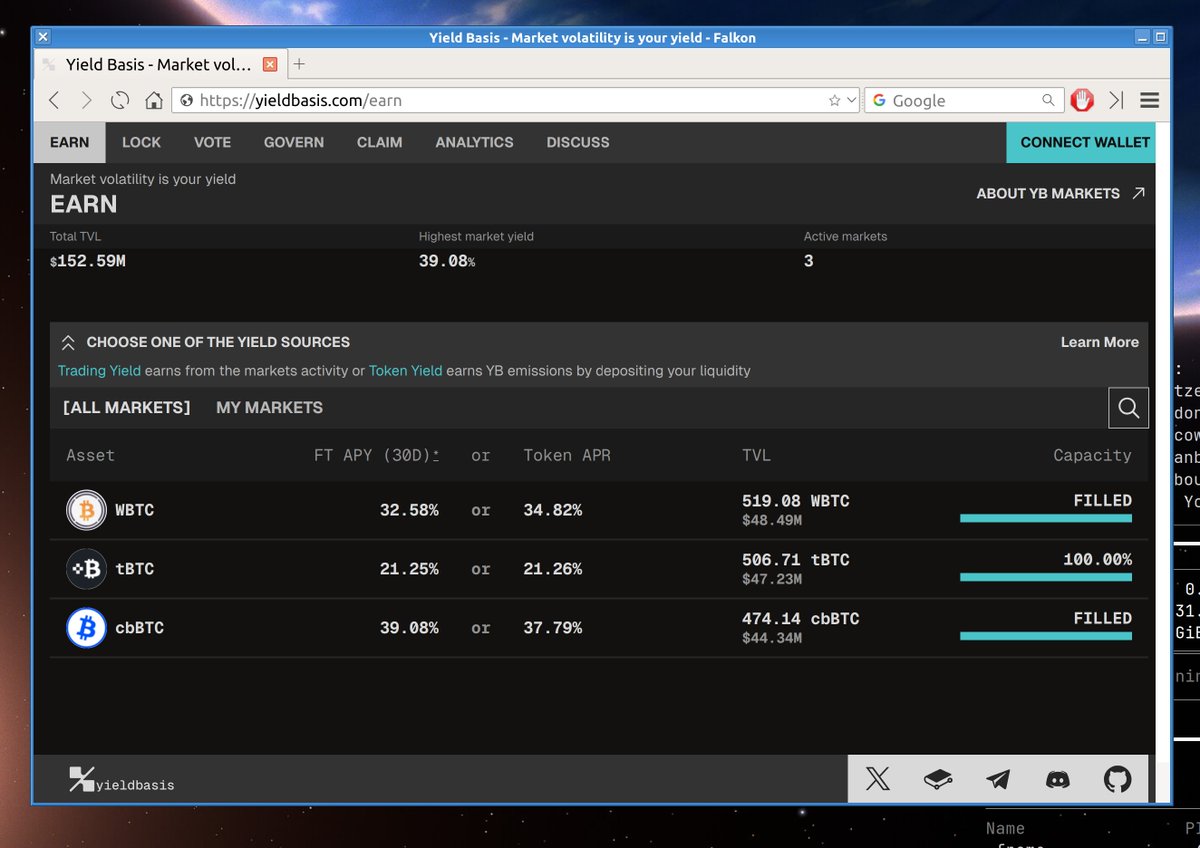The image size is (1200, 848).
Task: Open the CLAIM navigation tab
Action: click(380, 142)
